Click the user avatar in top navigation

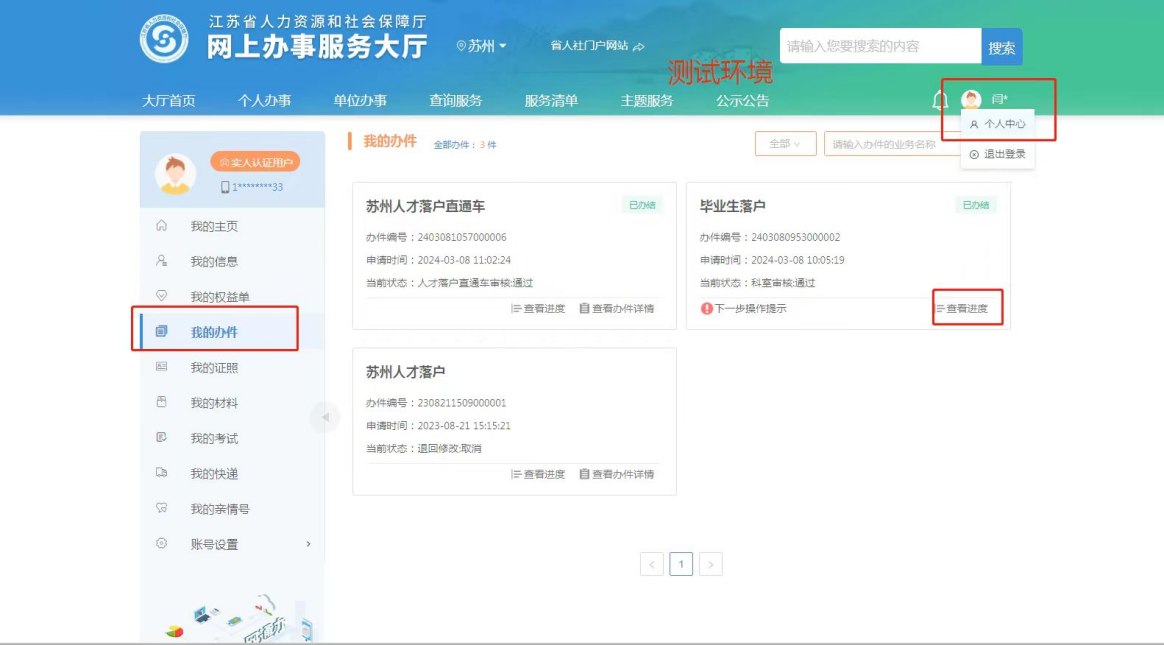click(971, 100)
